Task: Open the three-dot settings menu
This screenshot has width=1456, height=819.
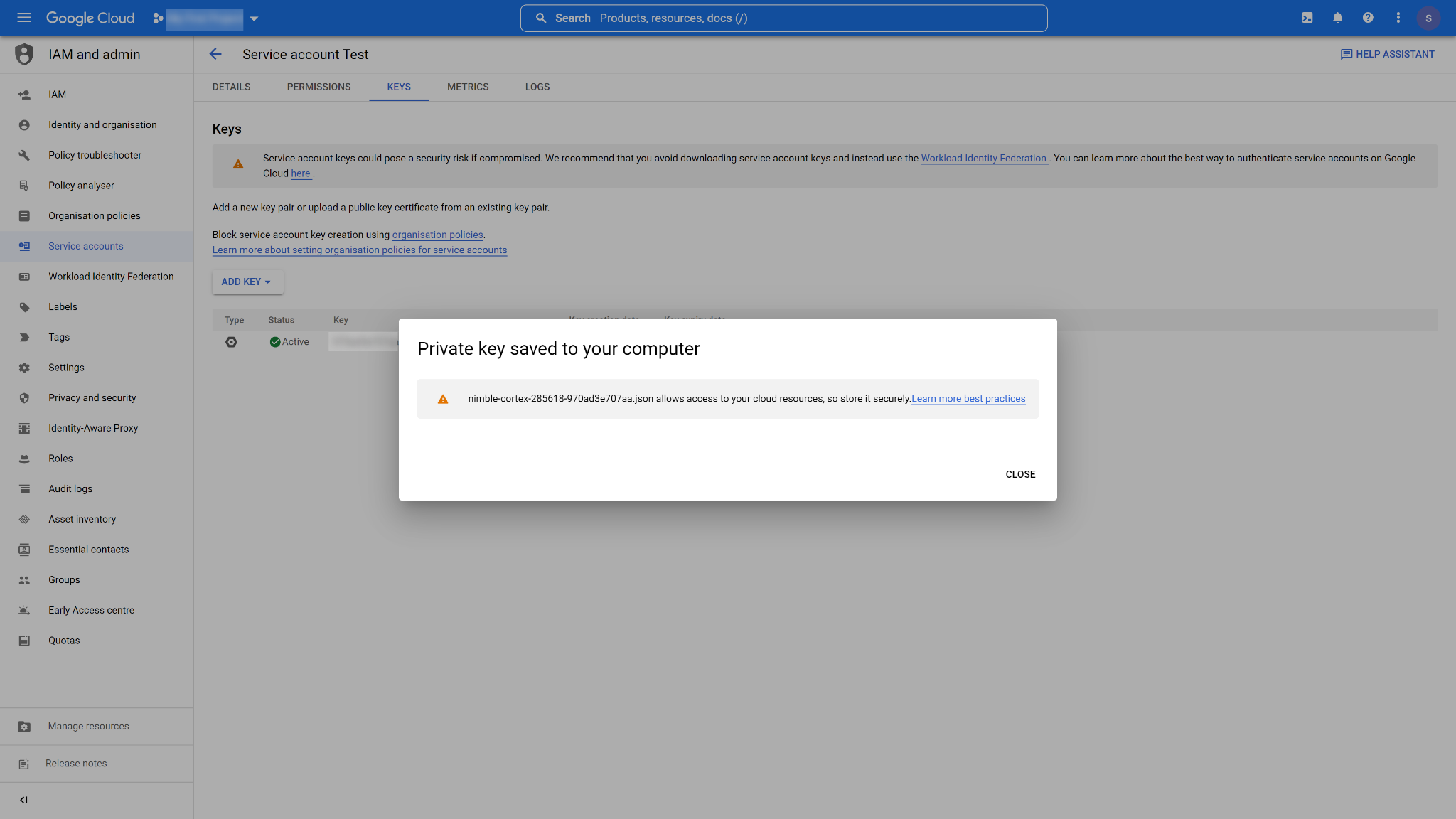Action: [x=1398, y=18]
